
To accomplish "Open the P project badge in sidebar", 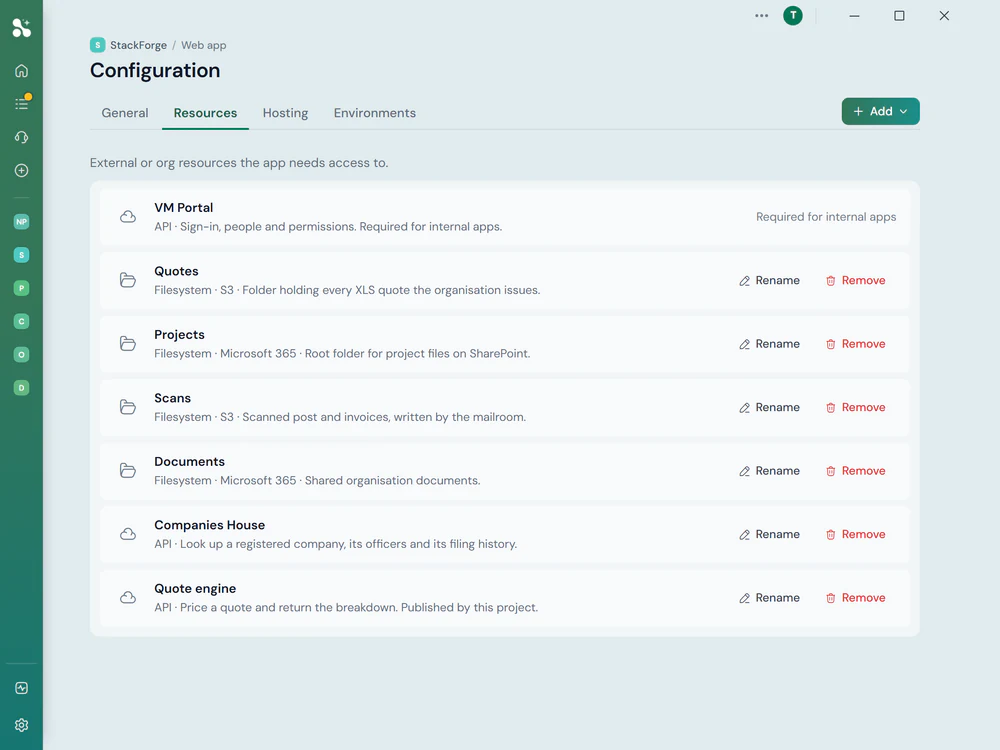I will (22, 288).
